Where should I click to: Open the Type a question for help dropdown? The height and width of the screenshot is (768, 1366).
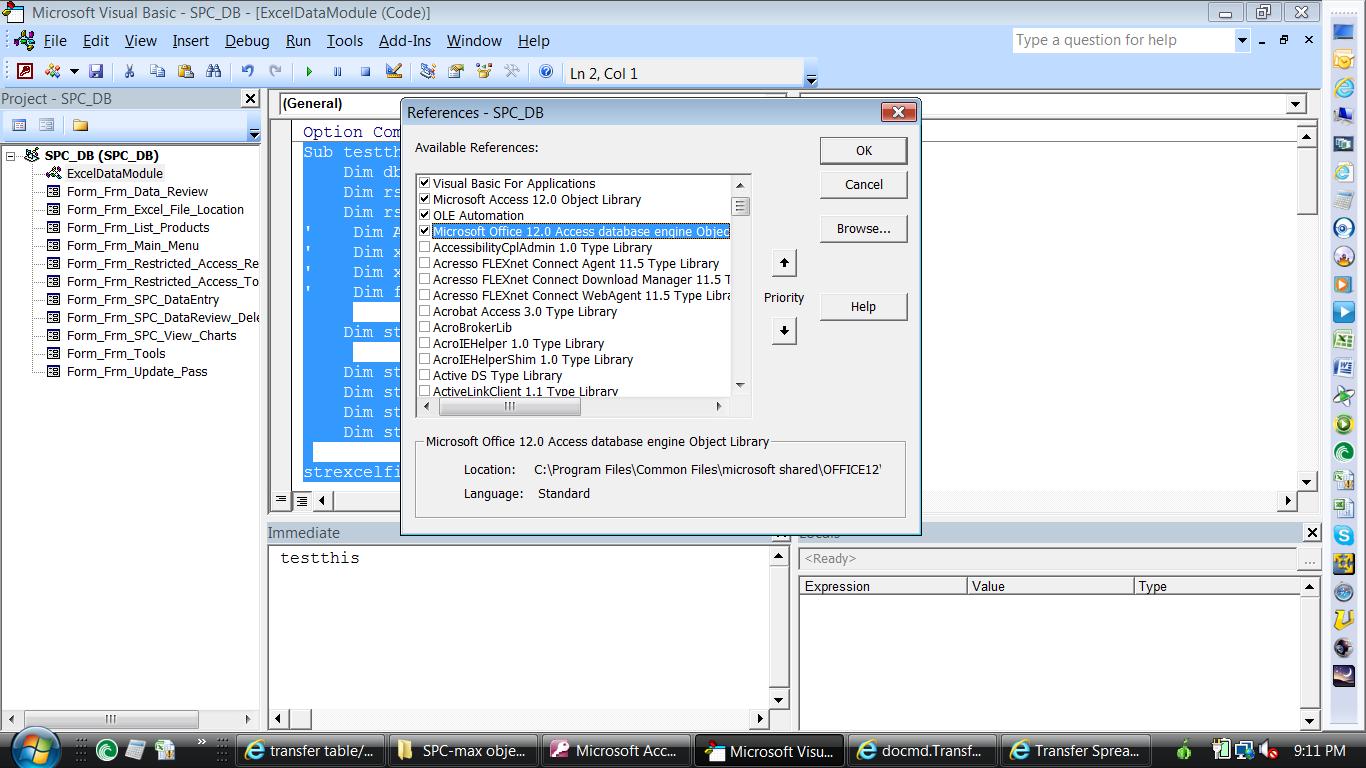[x=1242, y=39]
